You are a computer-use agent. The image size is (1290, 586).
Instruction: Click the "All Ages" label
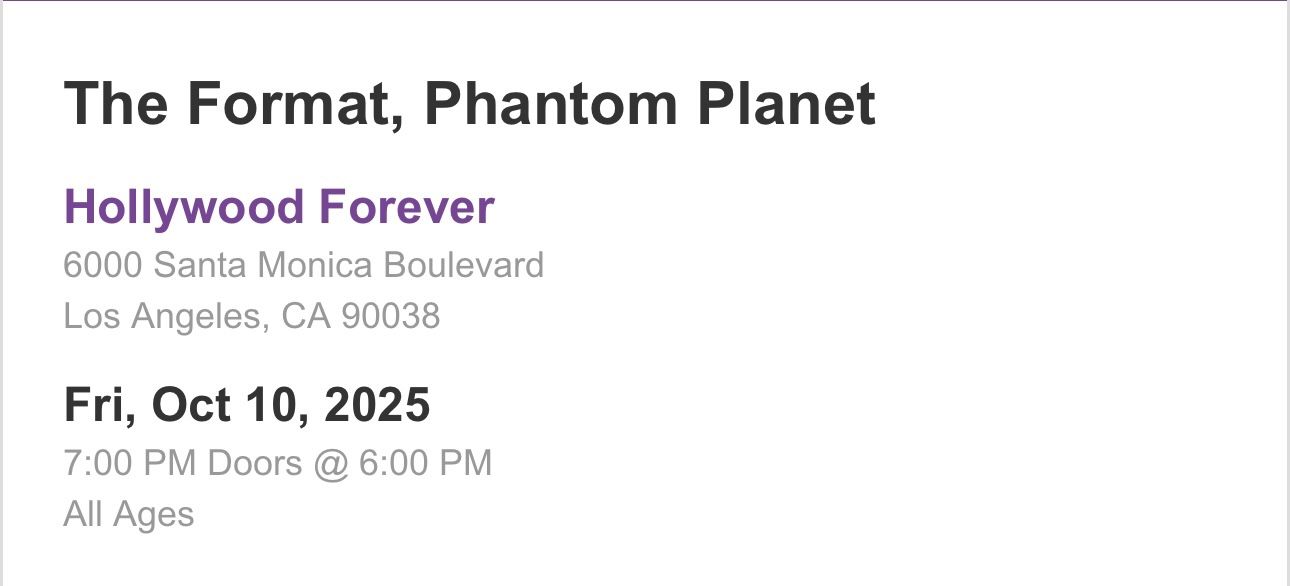pyautogui.click(x=128, y=514)
